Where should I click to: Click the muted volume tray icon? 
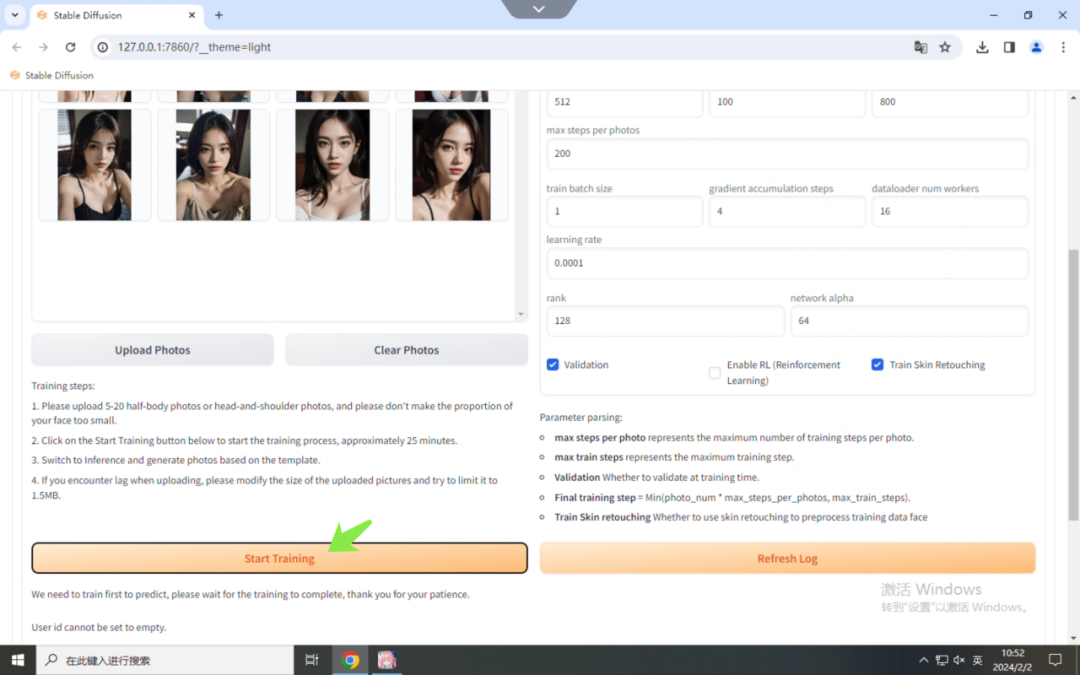tap(959, 660)
